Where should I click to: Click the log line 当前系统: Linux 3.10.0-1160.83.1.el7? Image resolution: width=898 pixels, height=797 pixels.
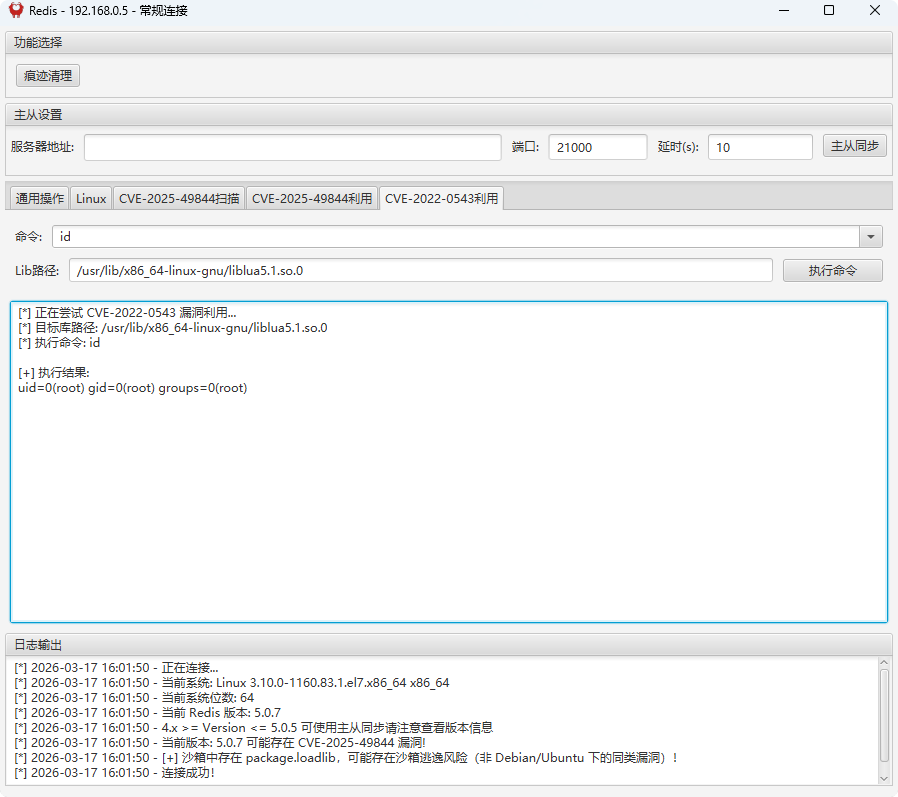coord(232,683)
